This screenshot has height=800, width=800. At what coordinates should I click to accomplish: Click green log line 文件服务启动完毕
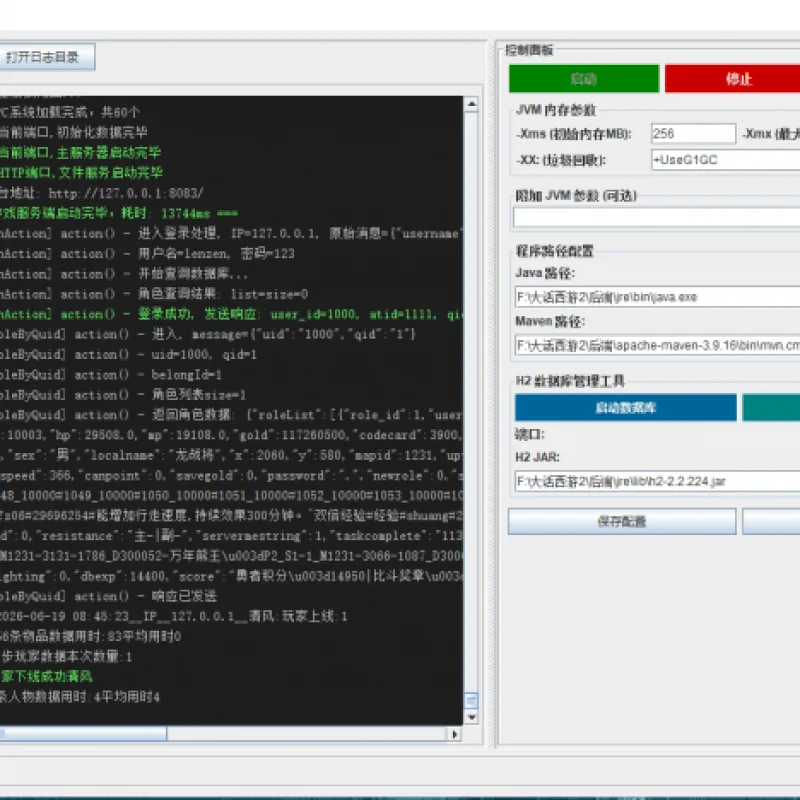[81, 172]
